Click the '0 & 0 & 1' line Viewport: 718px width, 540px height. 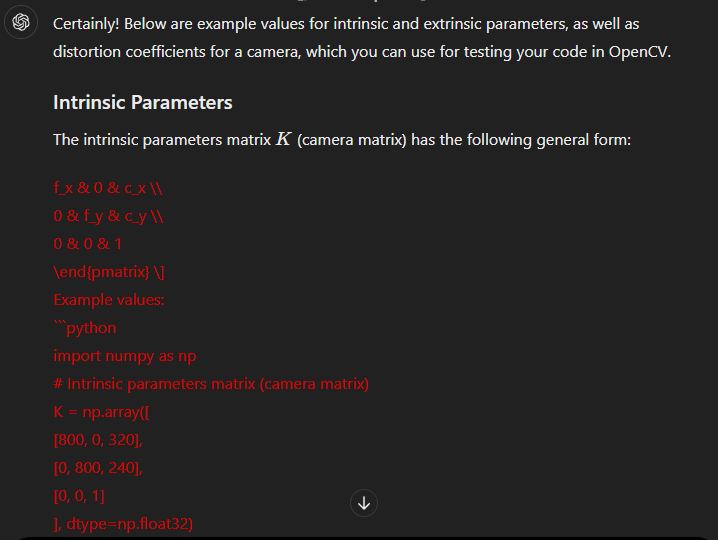tap(88, 243)
